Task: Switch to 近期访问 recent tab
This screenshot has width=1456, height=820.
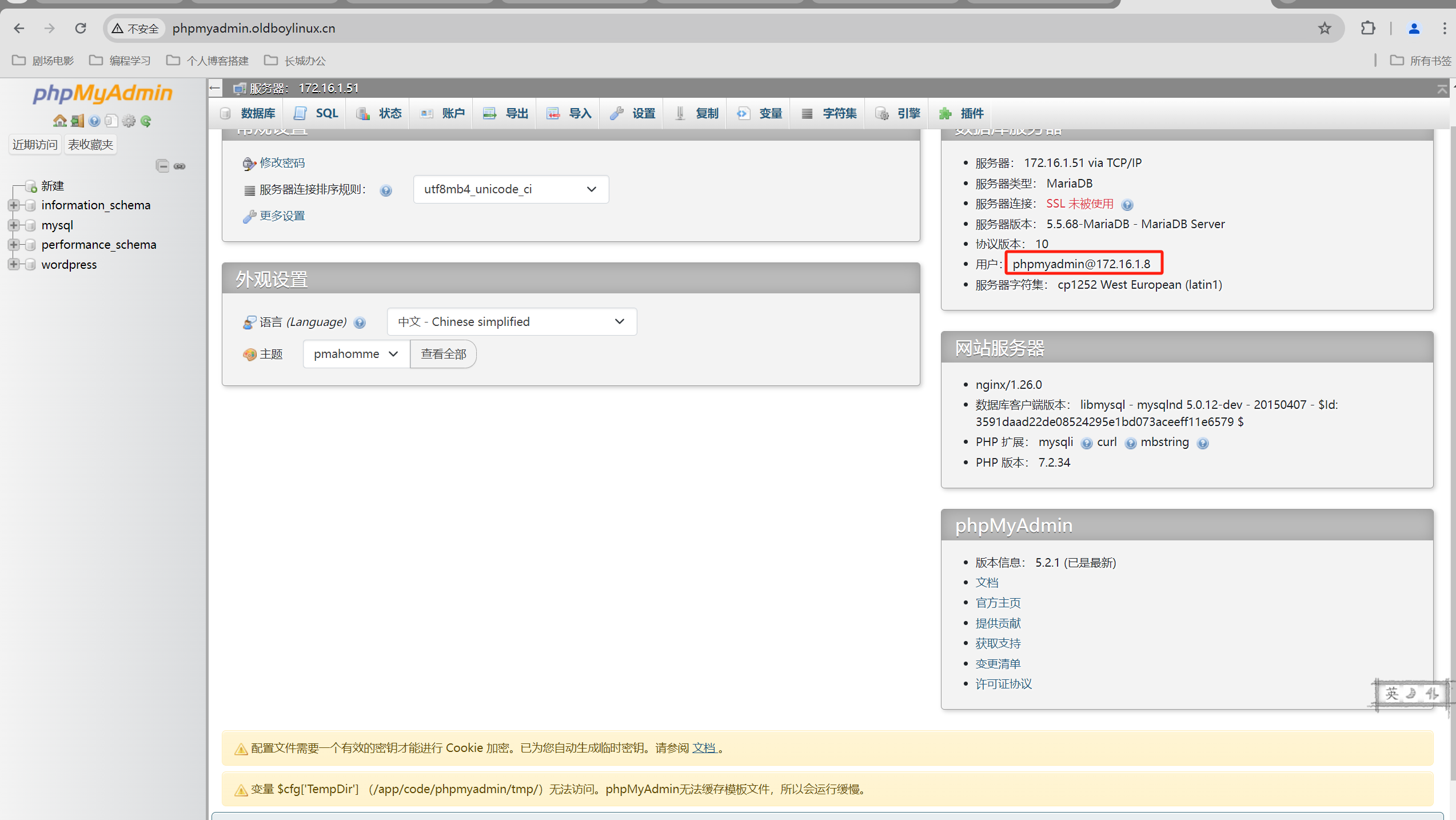Action: (x=35, y=145)
